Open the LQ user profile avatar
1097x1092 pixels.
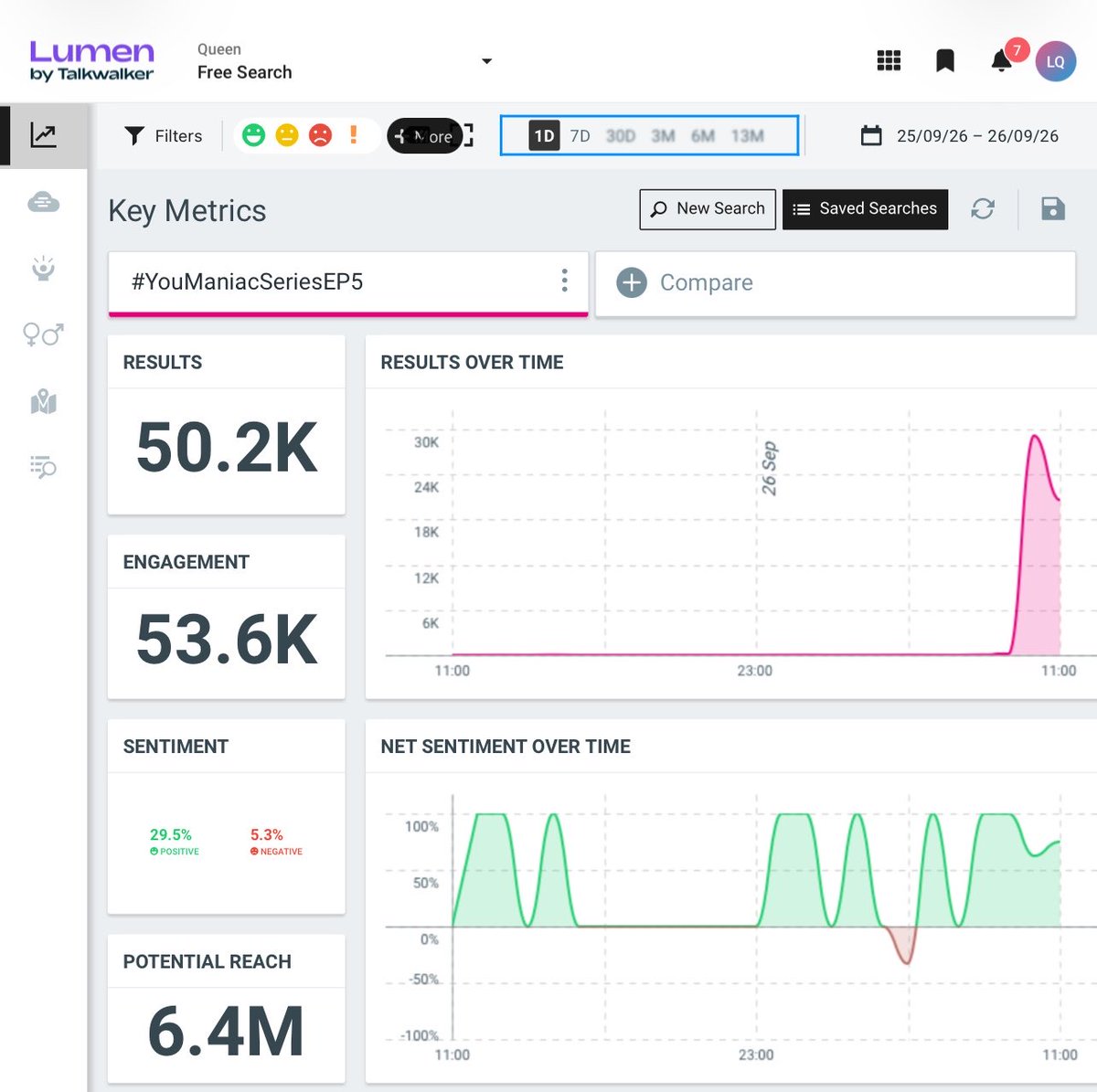tap(1055, 62)
